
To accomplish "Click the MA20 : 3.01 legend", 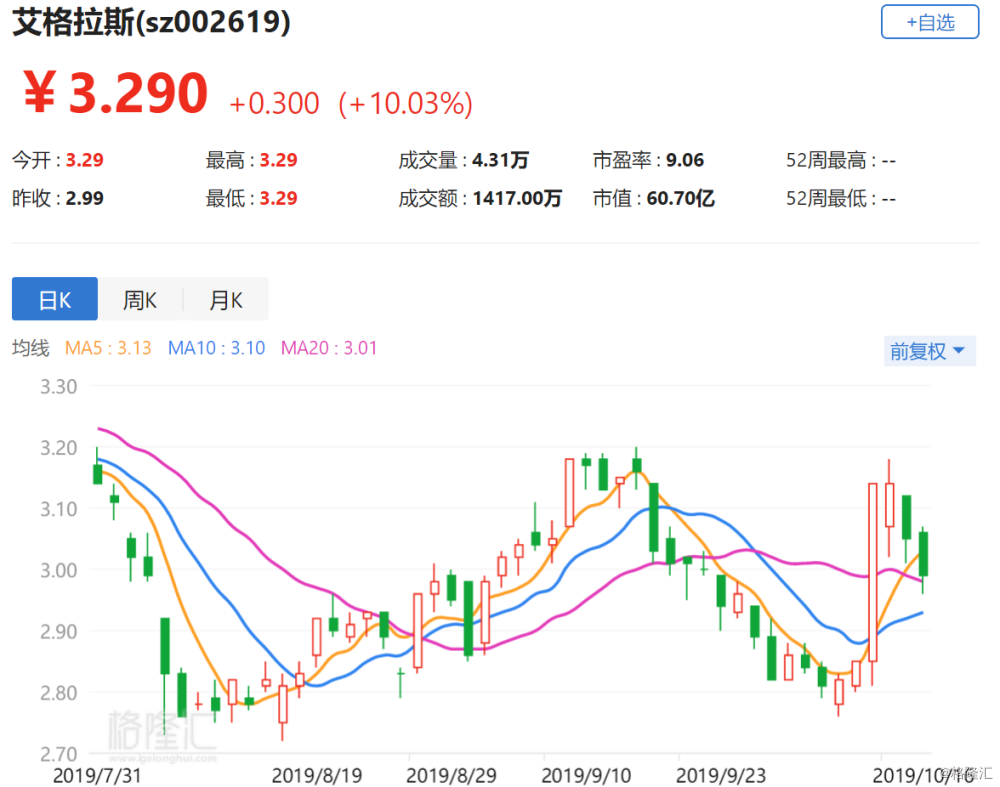I will click(329, 348).
